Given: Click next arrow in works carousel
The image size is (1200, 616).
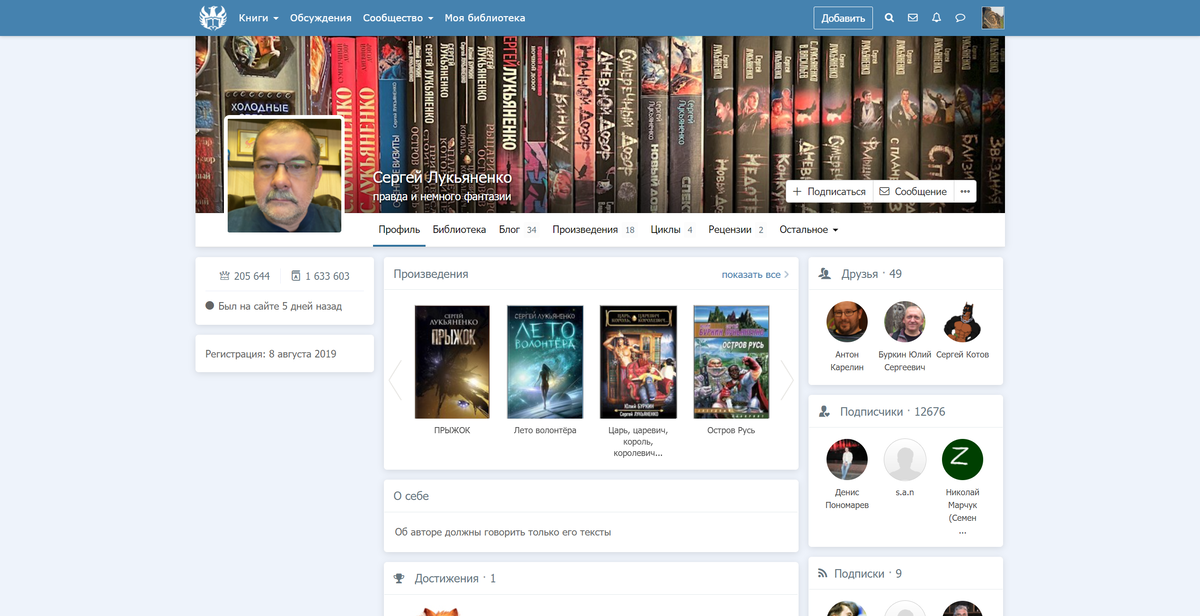Looking at the screenshot, I should click(x=787, y=380).
